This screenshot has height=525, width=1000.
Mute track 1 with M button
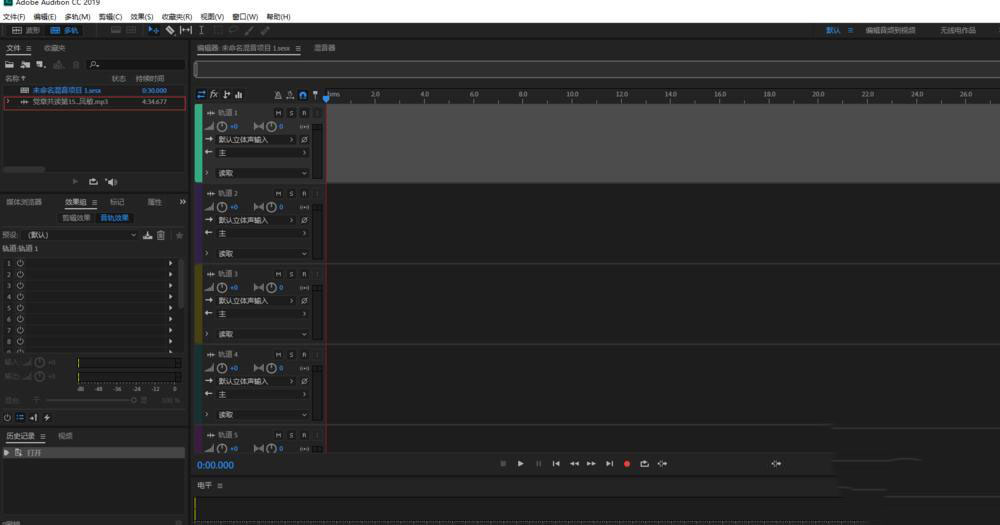[279, 113]
